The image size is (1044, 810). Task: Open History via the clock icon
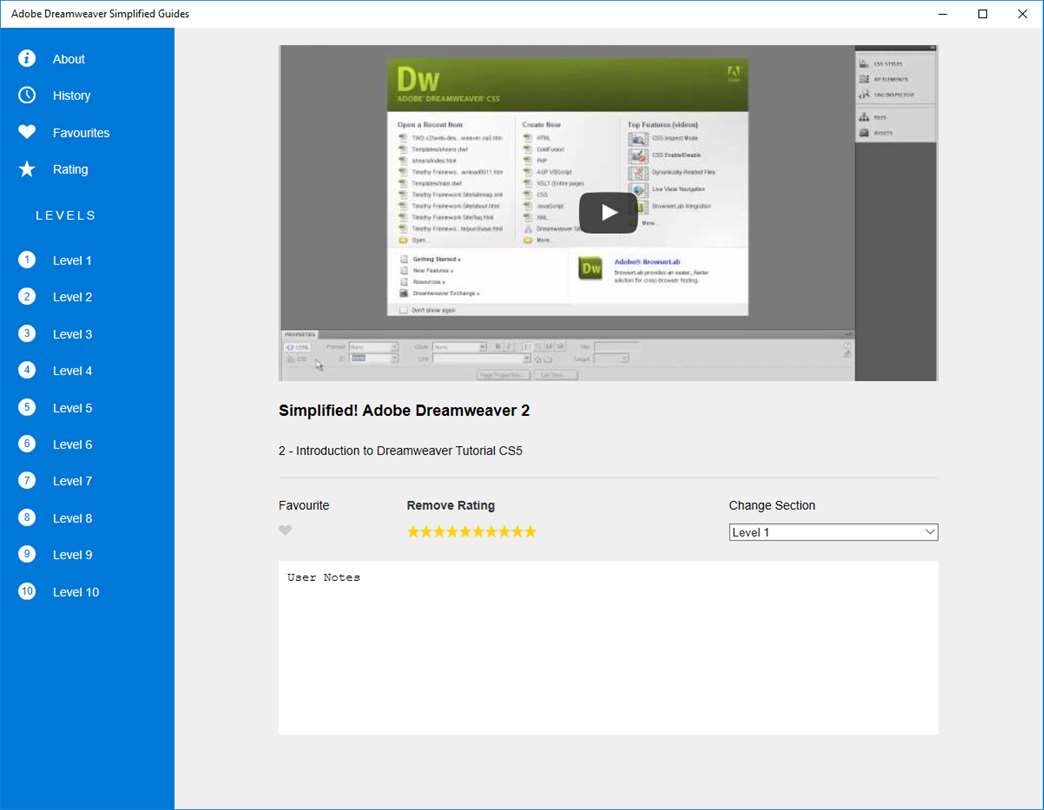point(27,95)
